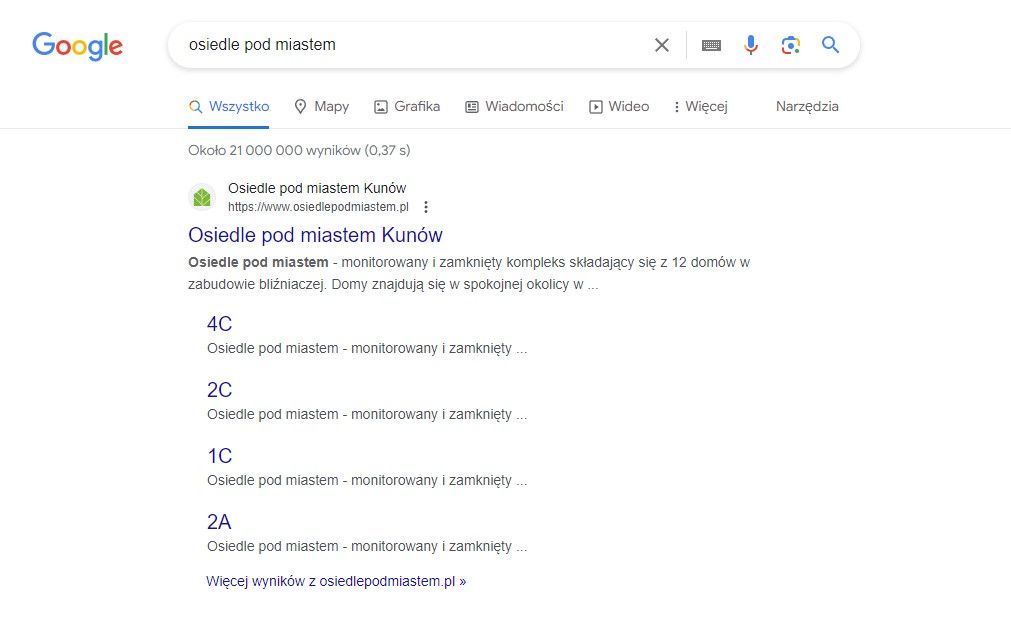Follow the 4C sitelink
This screenshot has width=1011, height=617.
click(219, 323)
